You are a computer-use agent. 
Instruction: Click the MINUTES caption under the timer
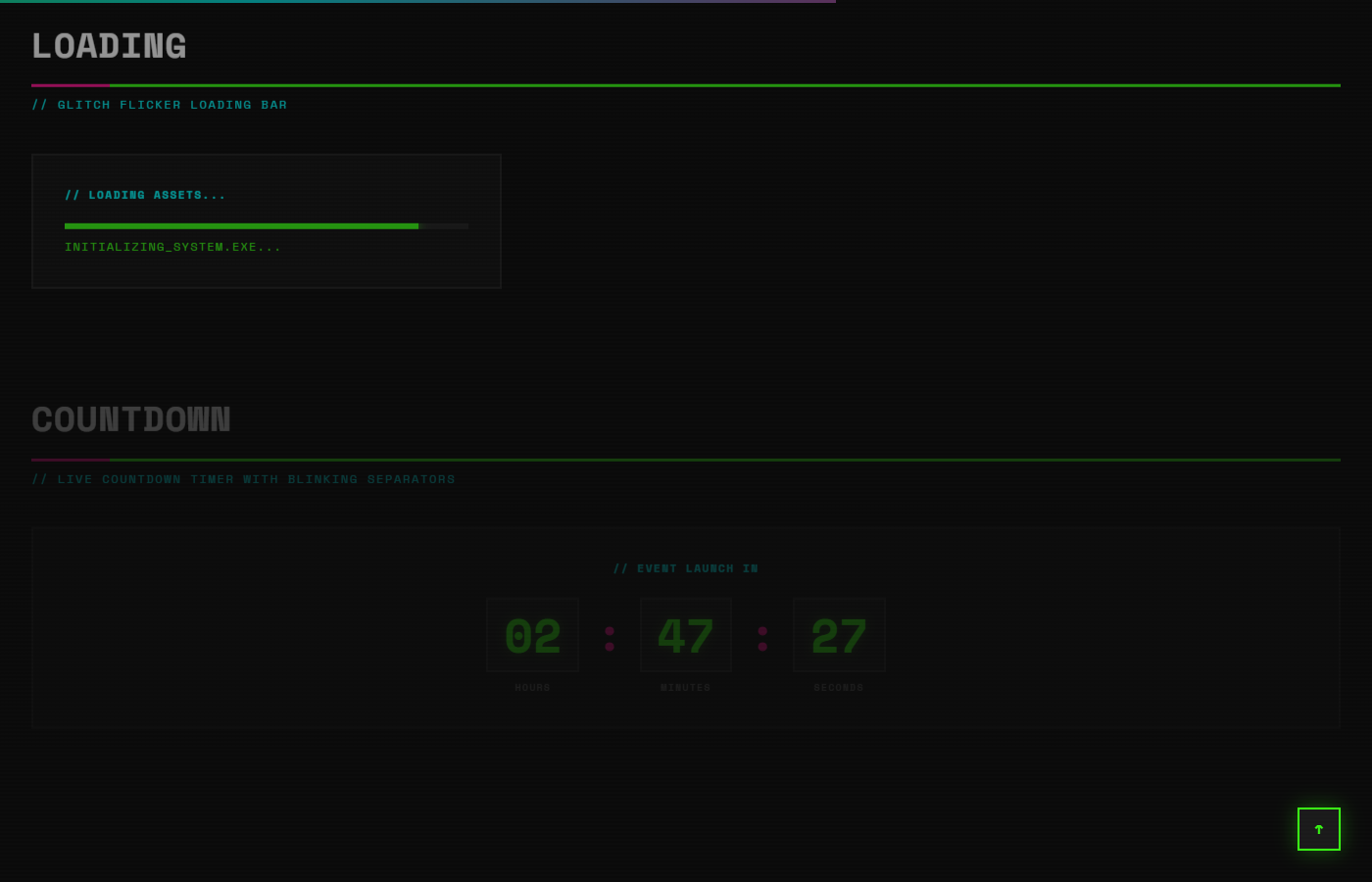pyautogui.click(x=686, y=688)
